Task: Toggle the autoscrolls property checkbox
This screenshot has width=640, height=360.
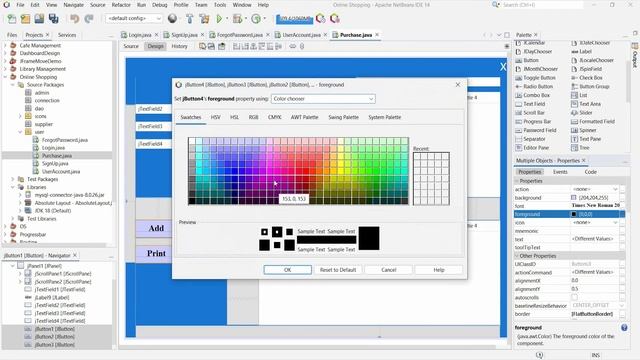Action: click(x=574, y=298)
